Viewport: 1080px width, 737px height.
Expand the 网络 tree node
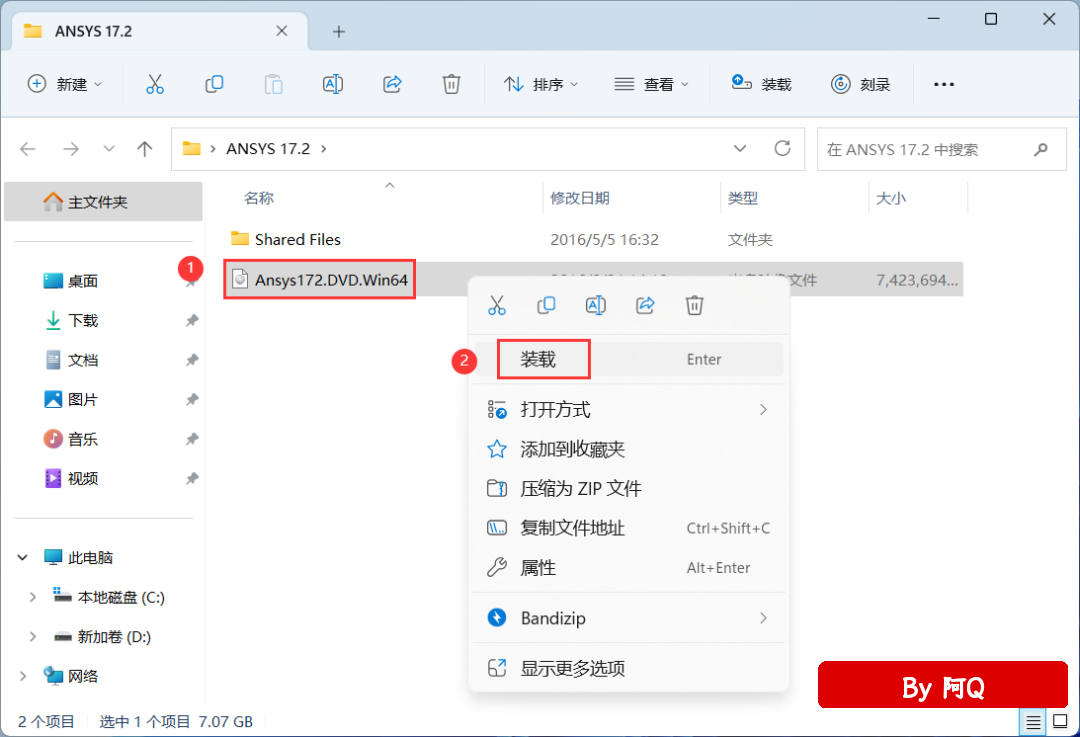click(23, 676)
